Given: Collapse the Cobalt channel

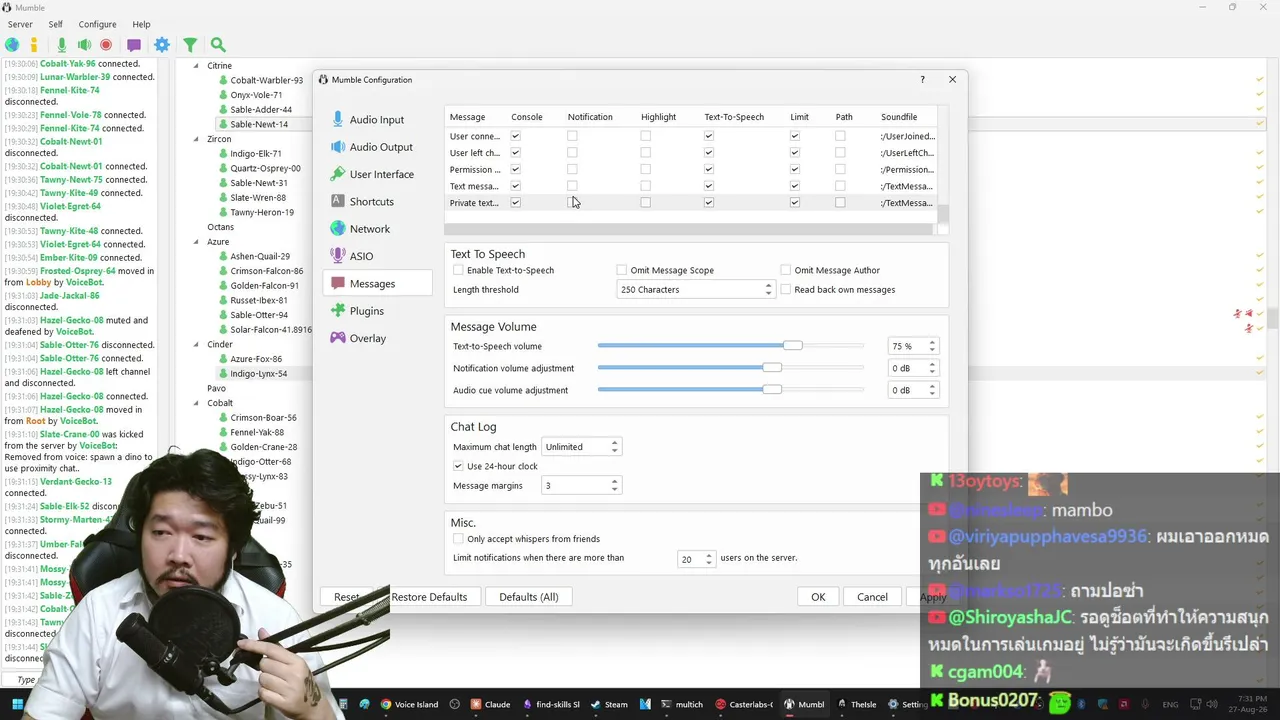Looking at the screenshot, I should click(196, 403).
